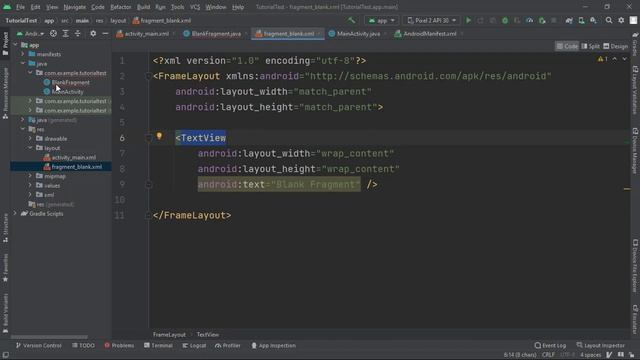
Task: Collapse the app module node
Action: click(x=16, y=45)
